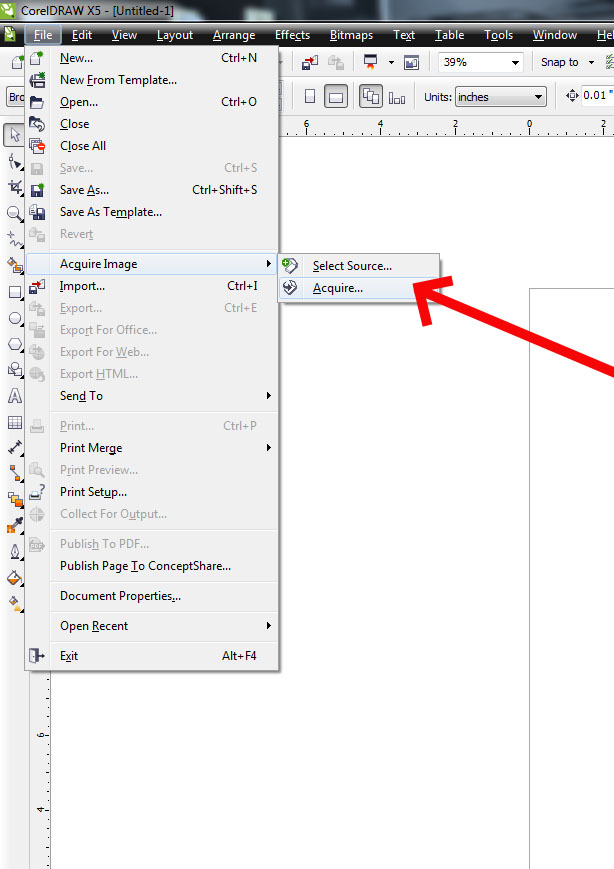Select the Text tool in toolbox
This screenshot has width=614, height=869.
coord(14,396)
